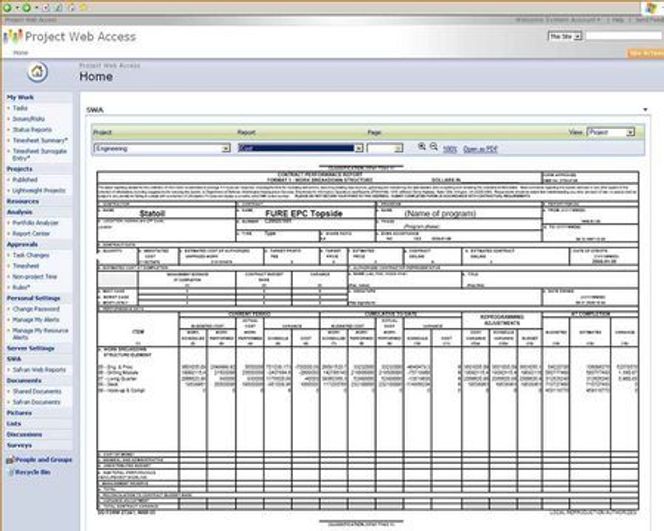This screenshot has width=664, height=531.
Task: Open the Shared Documents link
Action: coord(37,391)
